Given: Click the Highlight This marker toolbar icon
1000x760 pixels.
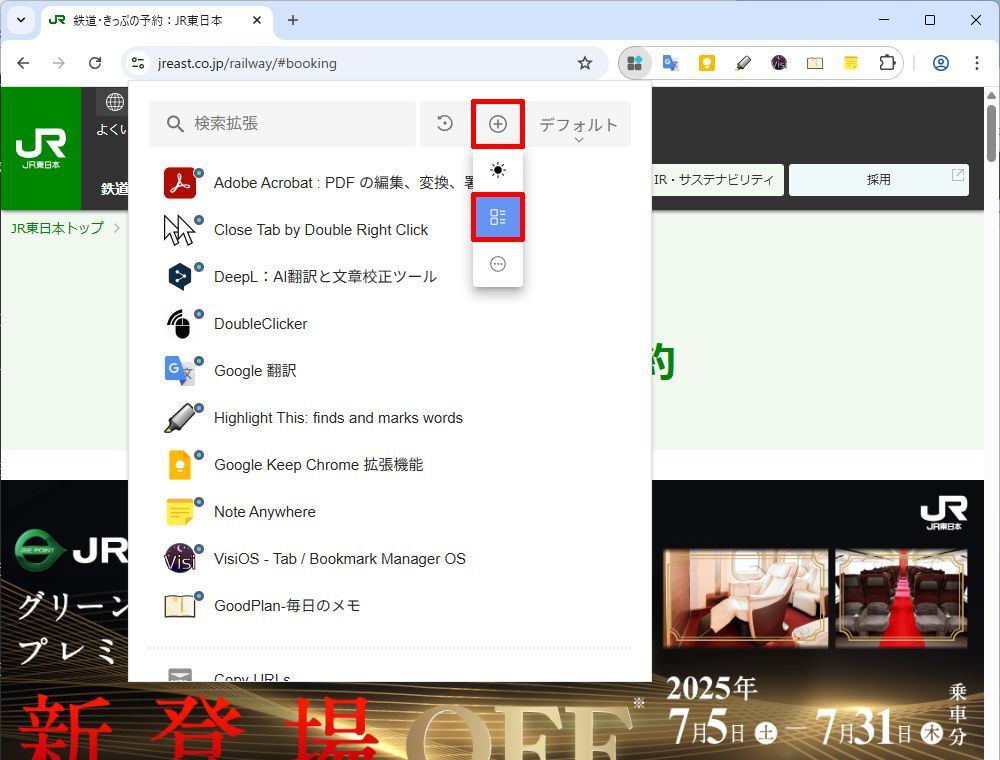Looking at the screenshot, I should coord(743,63).
